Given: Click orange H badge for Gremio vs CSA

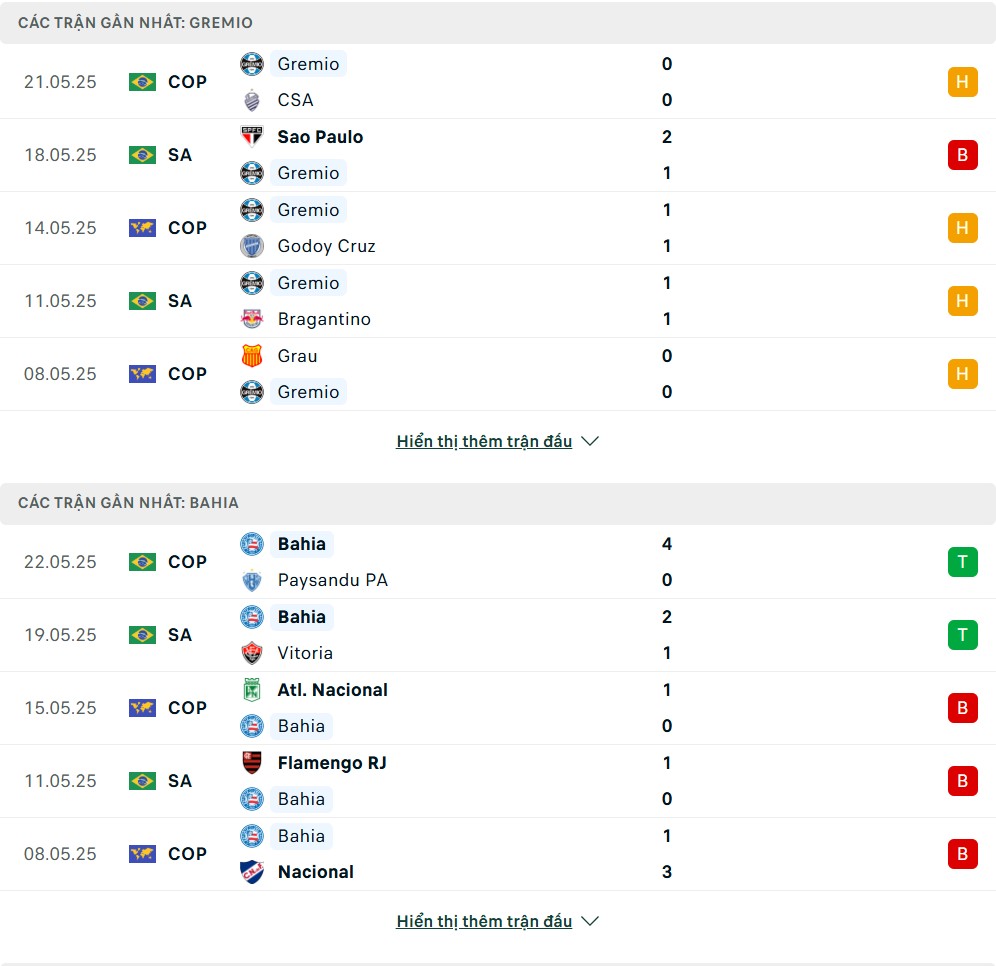Looking at the screenshot, I should (962, 82).
